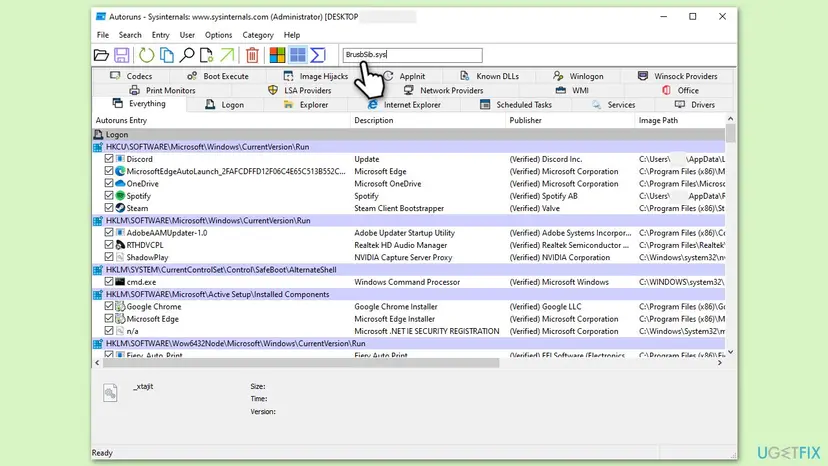Switch to the Services tab
Viewport: 828px width, 466px height.
click(x=614, y=105)
